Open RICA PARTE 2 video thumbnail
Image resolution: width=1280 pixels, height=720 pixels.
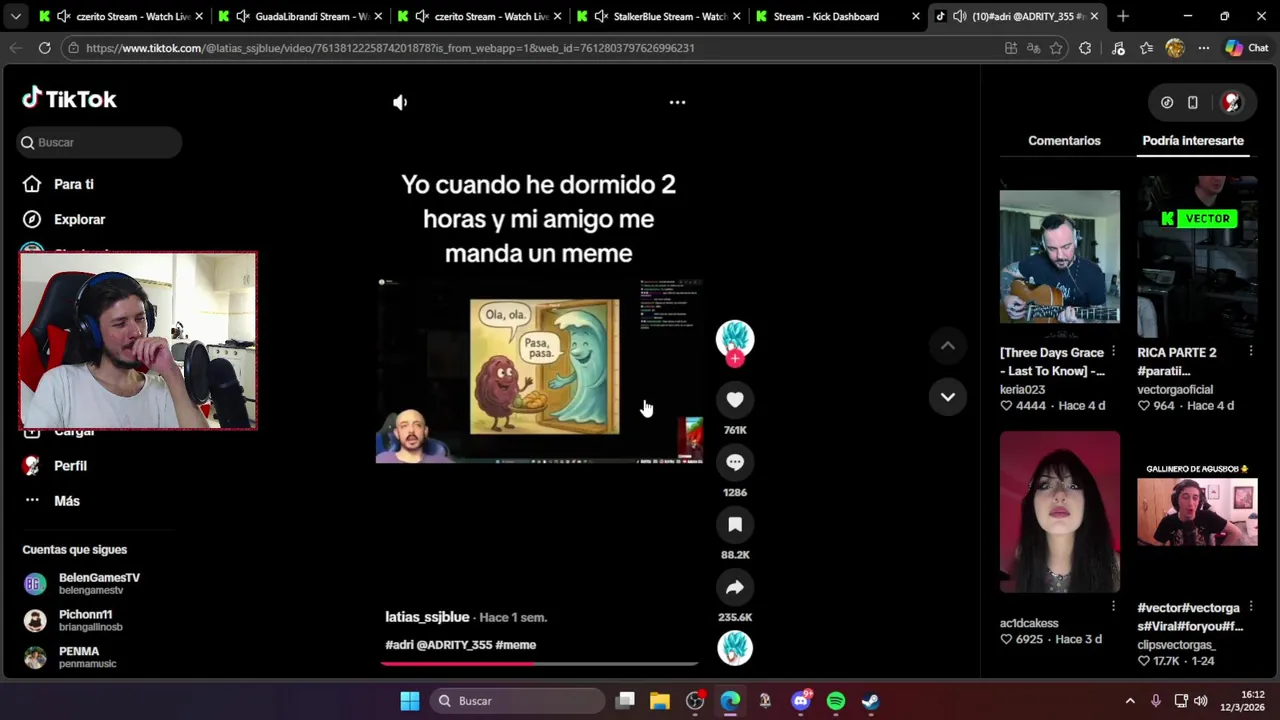[1197, 257]
